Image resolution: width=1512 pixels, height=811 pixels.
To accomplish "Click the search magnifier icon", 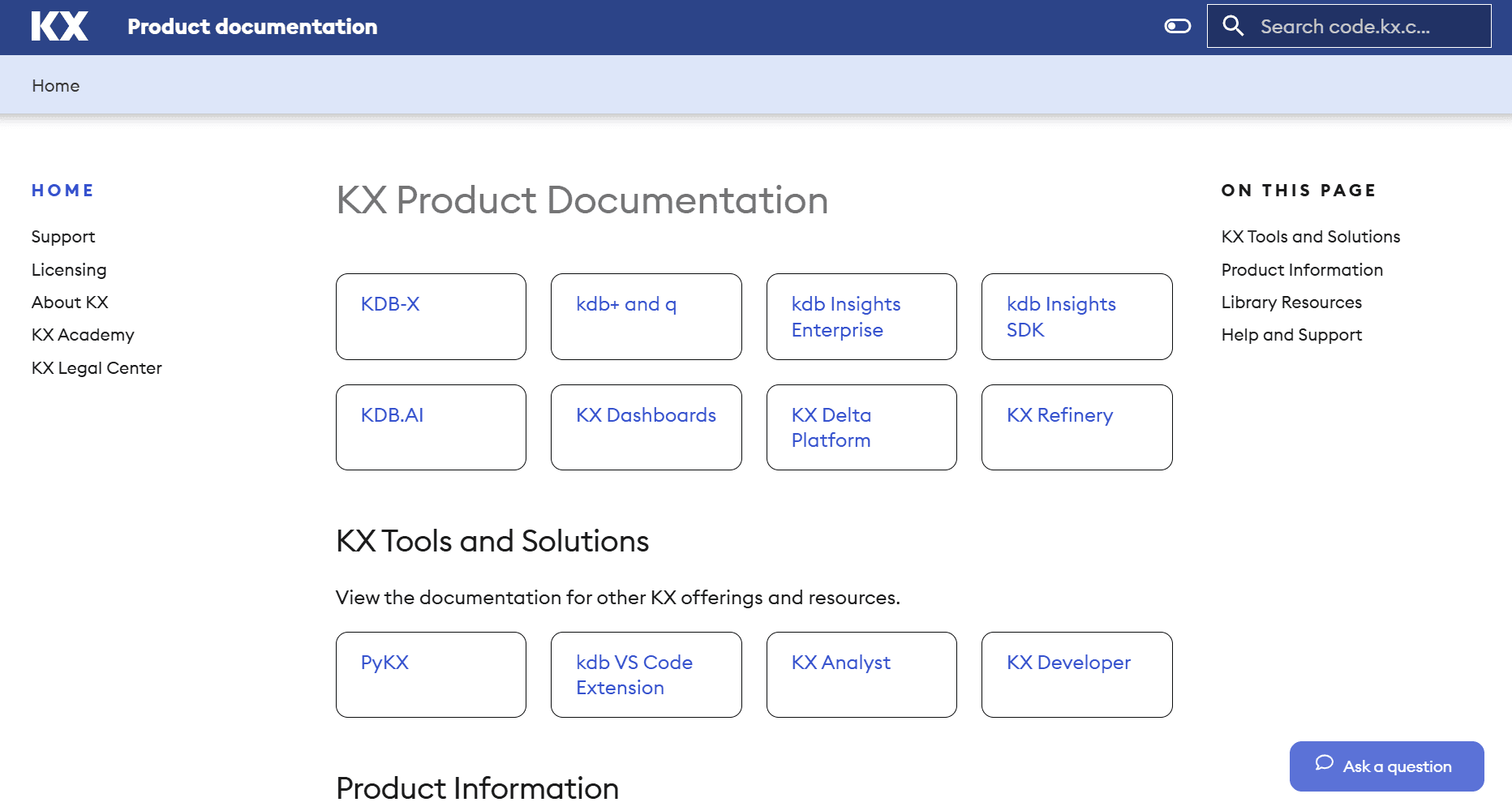I will pyautogui.click(x=1233, y=26).
